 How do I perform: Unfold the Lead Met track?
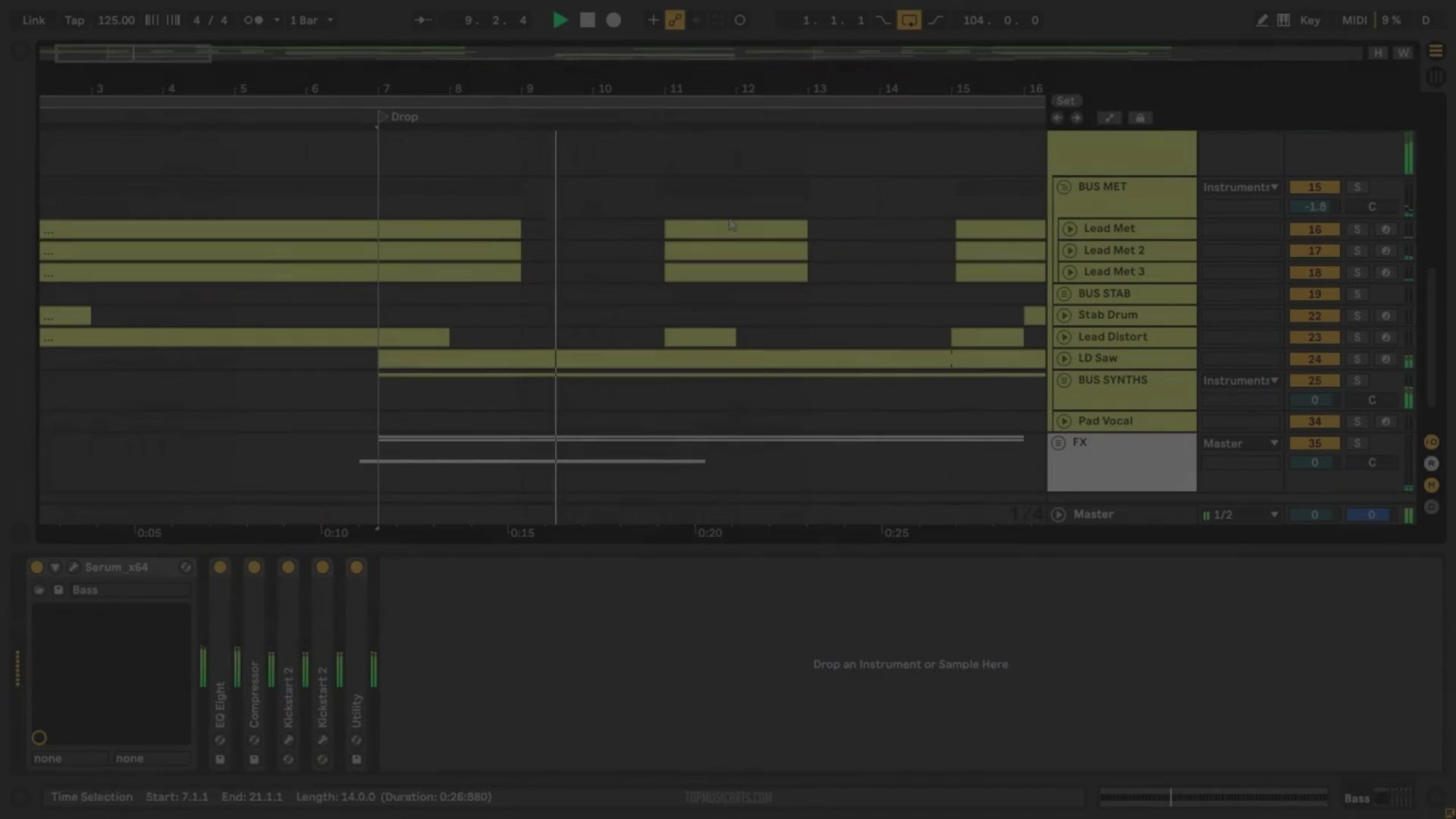click(x=1070, y=228)
